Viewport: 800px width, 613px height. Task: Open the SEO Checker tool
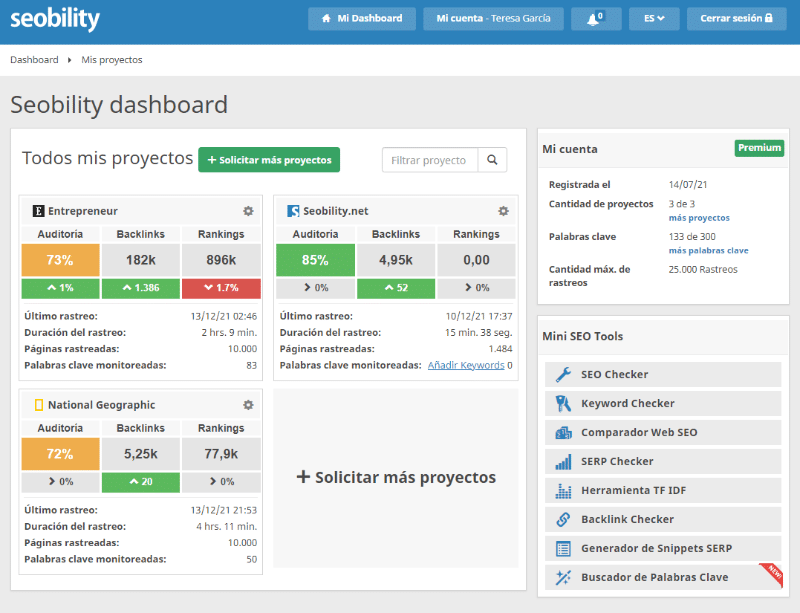663,374
